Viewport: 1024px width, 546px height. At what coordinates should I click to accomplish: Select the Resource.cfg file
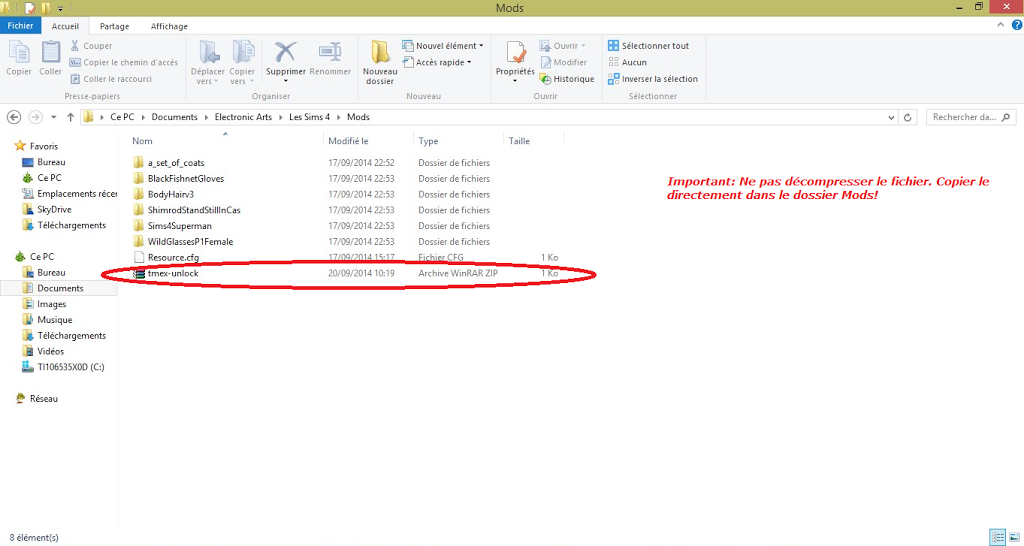165,257
